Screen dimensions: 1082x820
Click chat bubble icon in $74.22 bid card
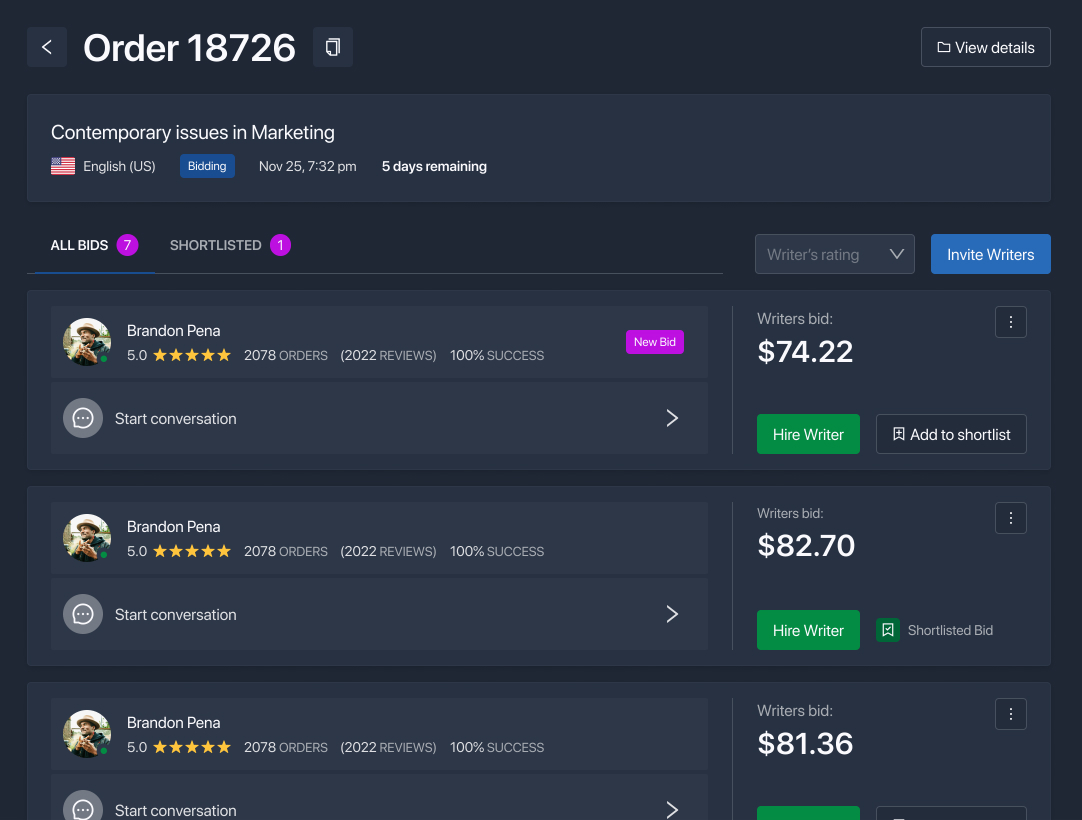coord(83,418)
